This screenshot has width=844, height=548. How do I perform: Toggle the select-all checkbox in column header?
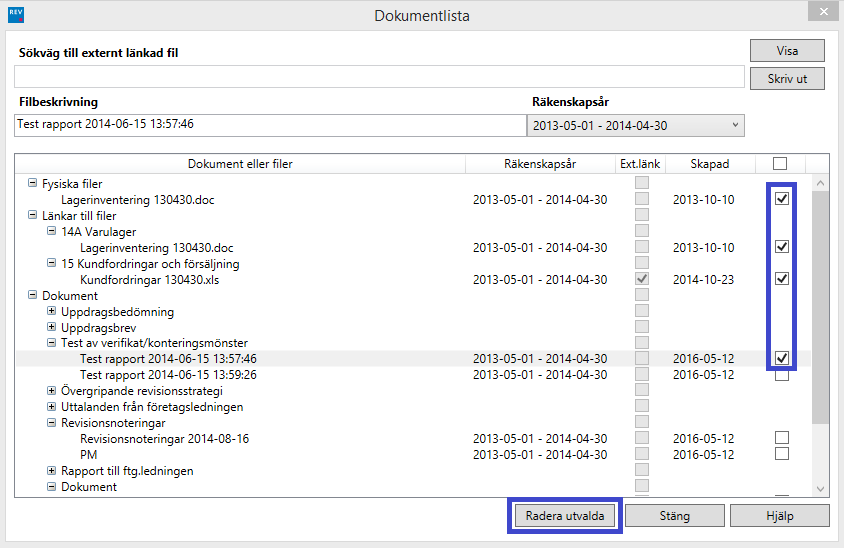(x=780, y=164)
